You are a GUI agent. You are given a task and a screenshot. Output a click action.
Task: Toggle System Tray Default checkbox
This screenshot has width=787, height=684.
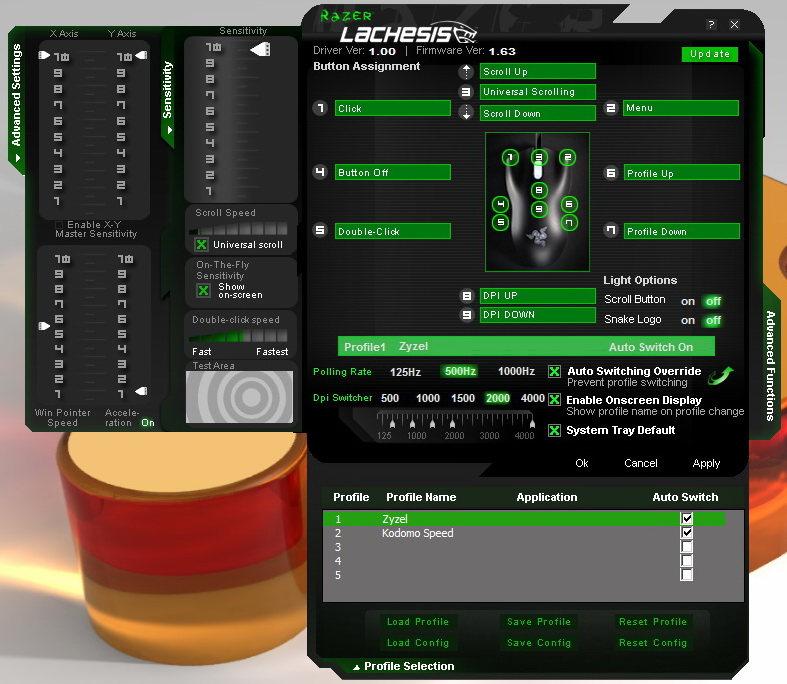click(x=554, y=430)
